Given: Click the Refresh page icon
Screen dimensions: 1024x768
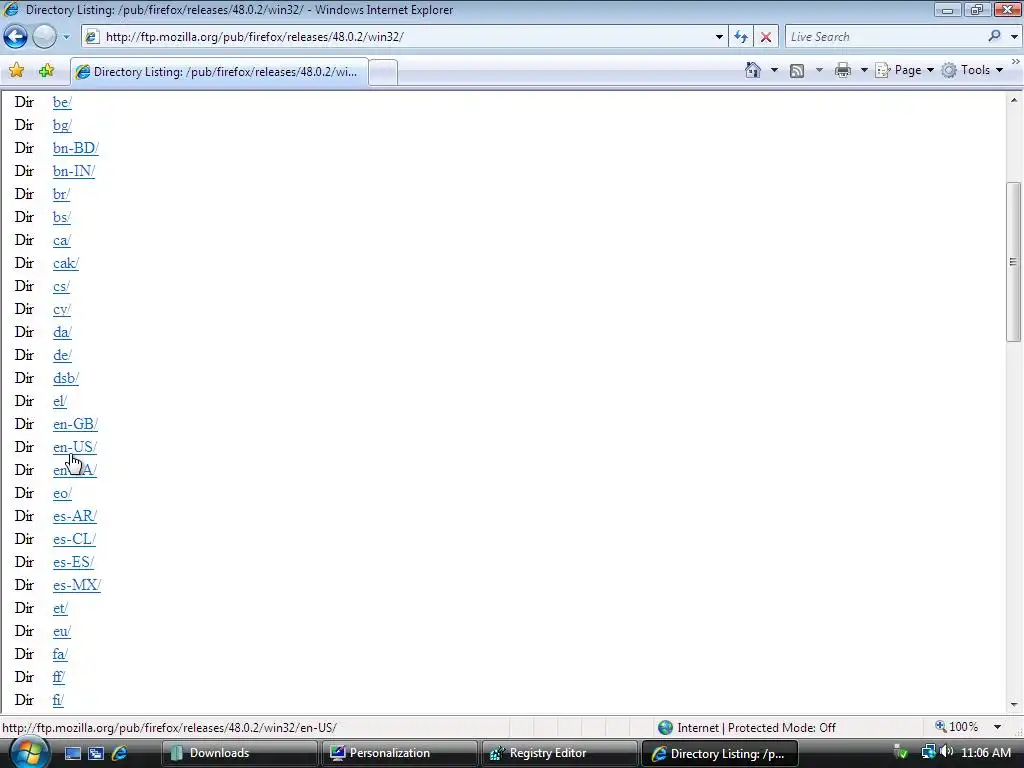Looking at the screenshot, I should (x=741, y=37).
